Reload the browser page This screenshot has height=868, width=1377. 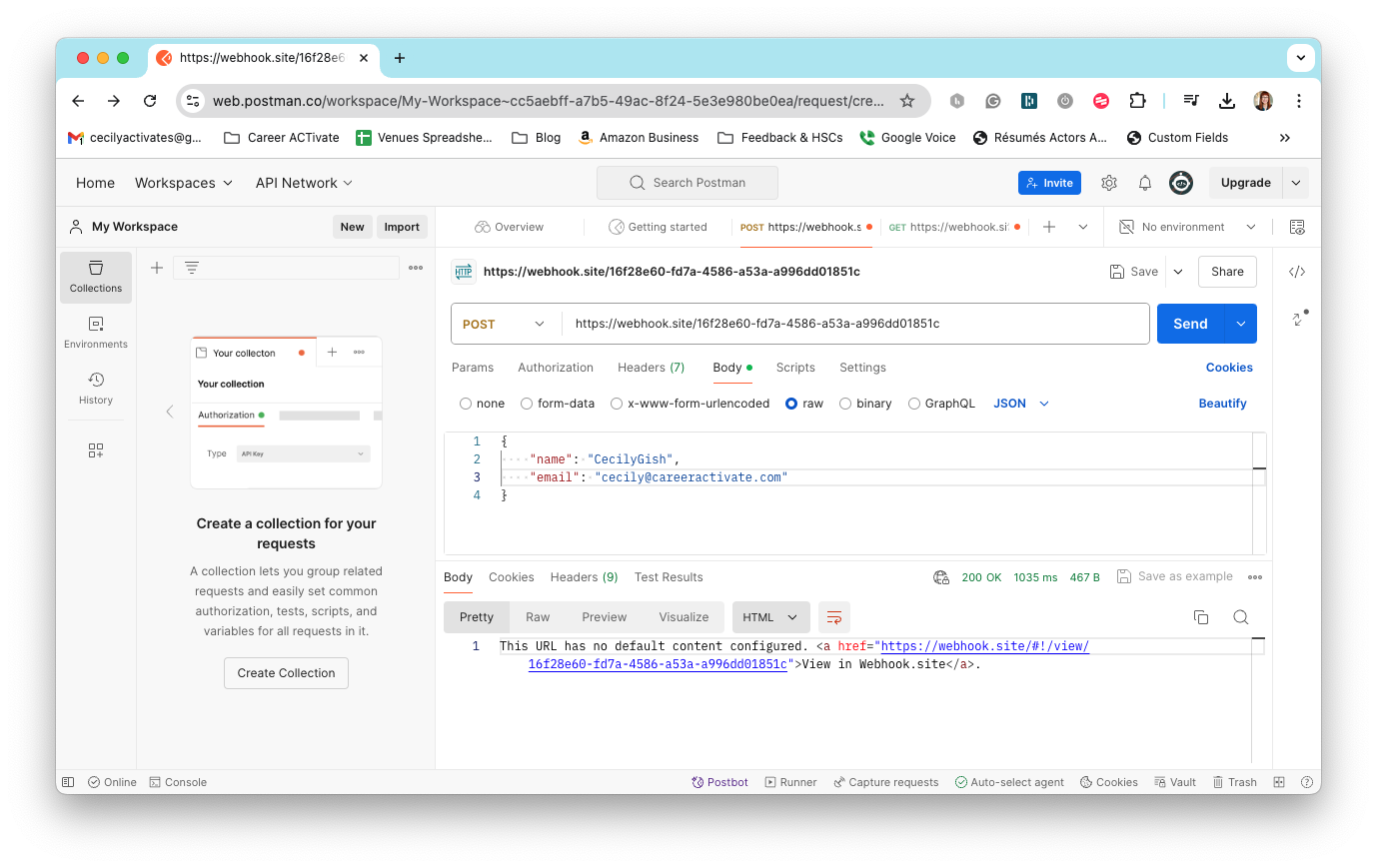150,101
